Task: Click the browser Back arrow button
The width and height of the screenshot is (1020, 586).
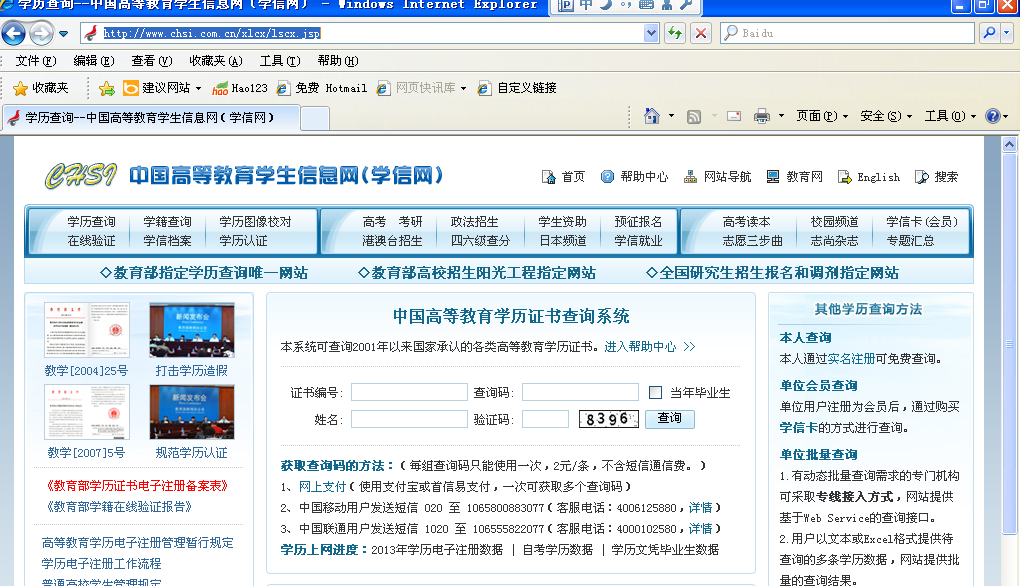Action: coord(14,33)
